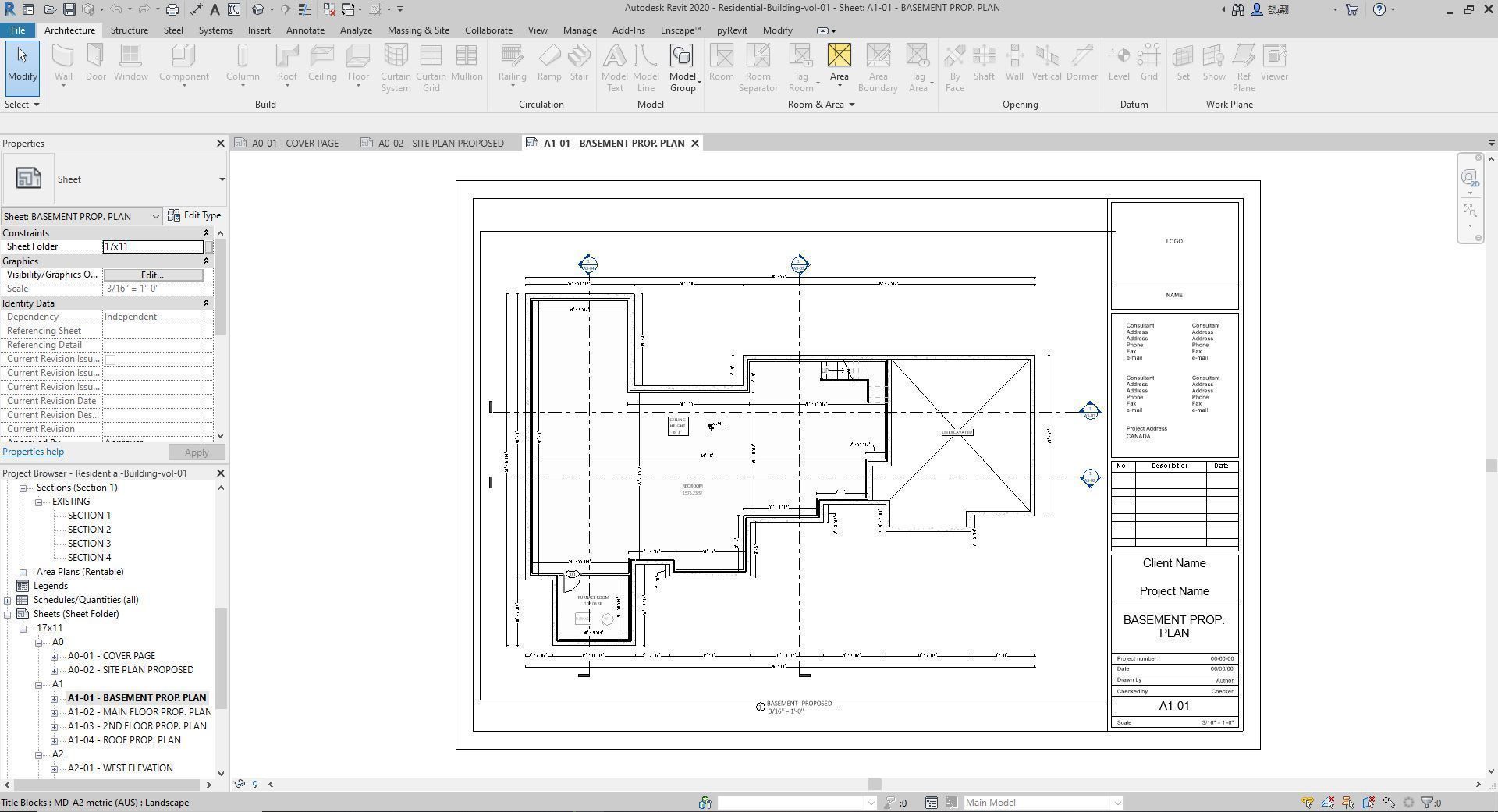1498x812 pixels.
Task: Click the Curtain System tool
Action: pyautogui.click(x=396, y=68)
